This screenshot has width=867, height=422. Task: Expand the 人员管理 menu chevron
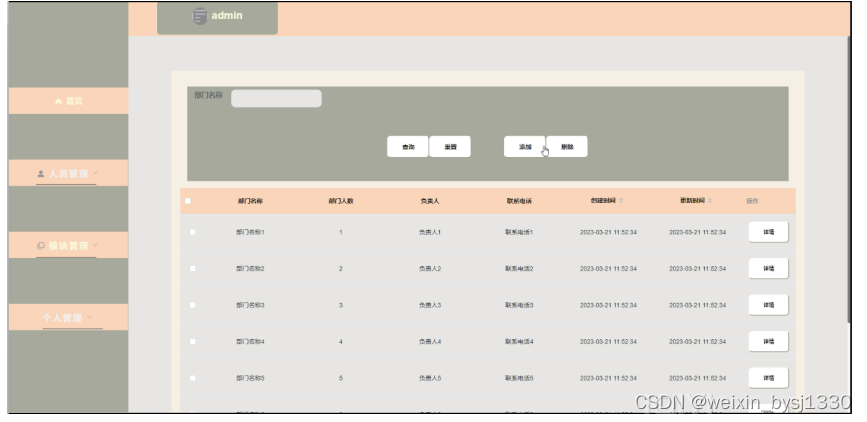pos(95,173)
